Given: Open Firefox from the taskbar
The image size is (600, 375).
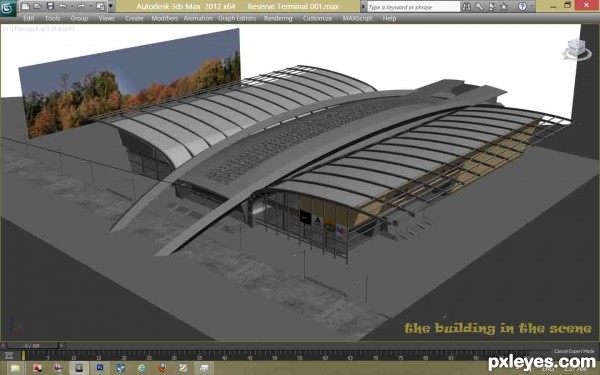Looking at the screenshot, I should [x=163, y=368].
